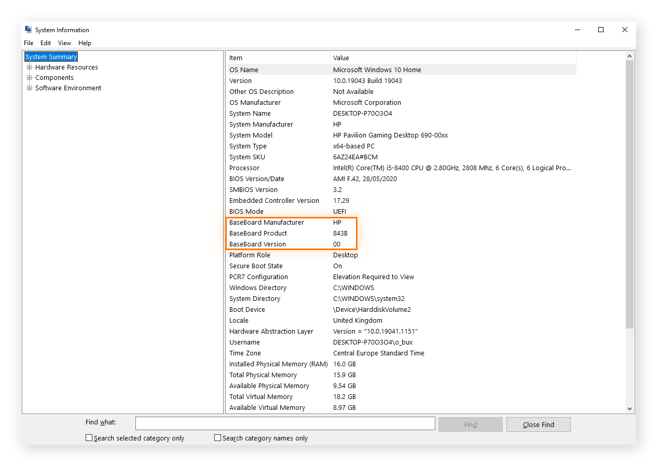660x468 pixels.
Task: Click the scrollbar down arrow
Action: [630, 408]
